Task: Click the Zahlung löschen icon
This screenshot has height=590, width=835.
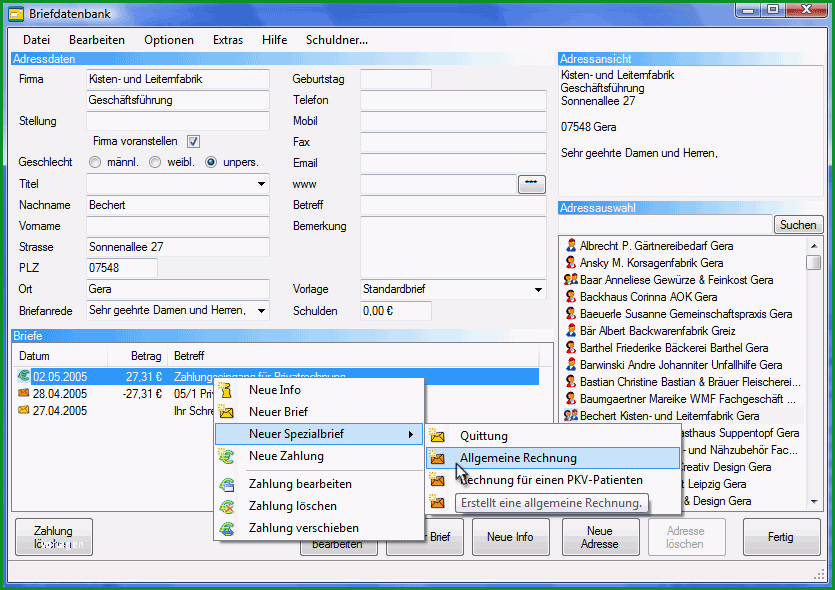Action: click(x=227, y=506)
